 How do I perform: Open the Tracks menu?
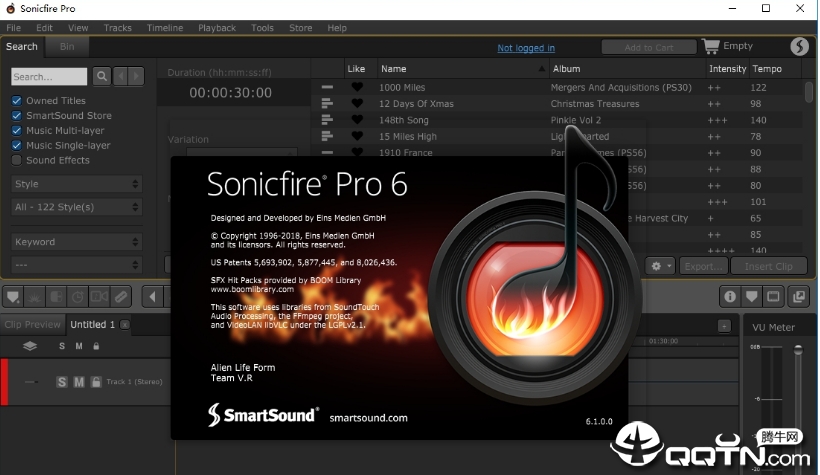pos(118,28)
